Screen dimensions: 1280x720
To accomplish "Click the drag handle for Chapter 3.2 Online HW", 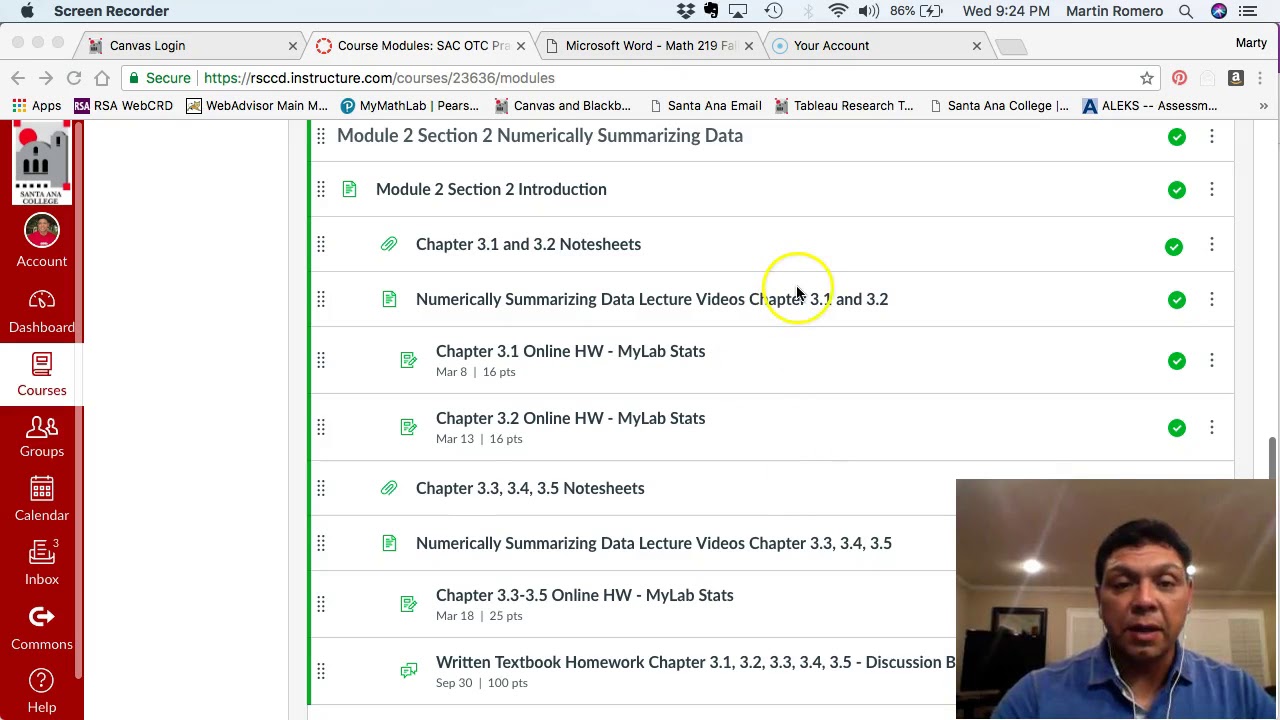I will [321, 427].
